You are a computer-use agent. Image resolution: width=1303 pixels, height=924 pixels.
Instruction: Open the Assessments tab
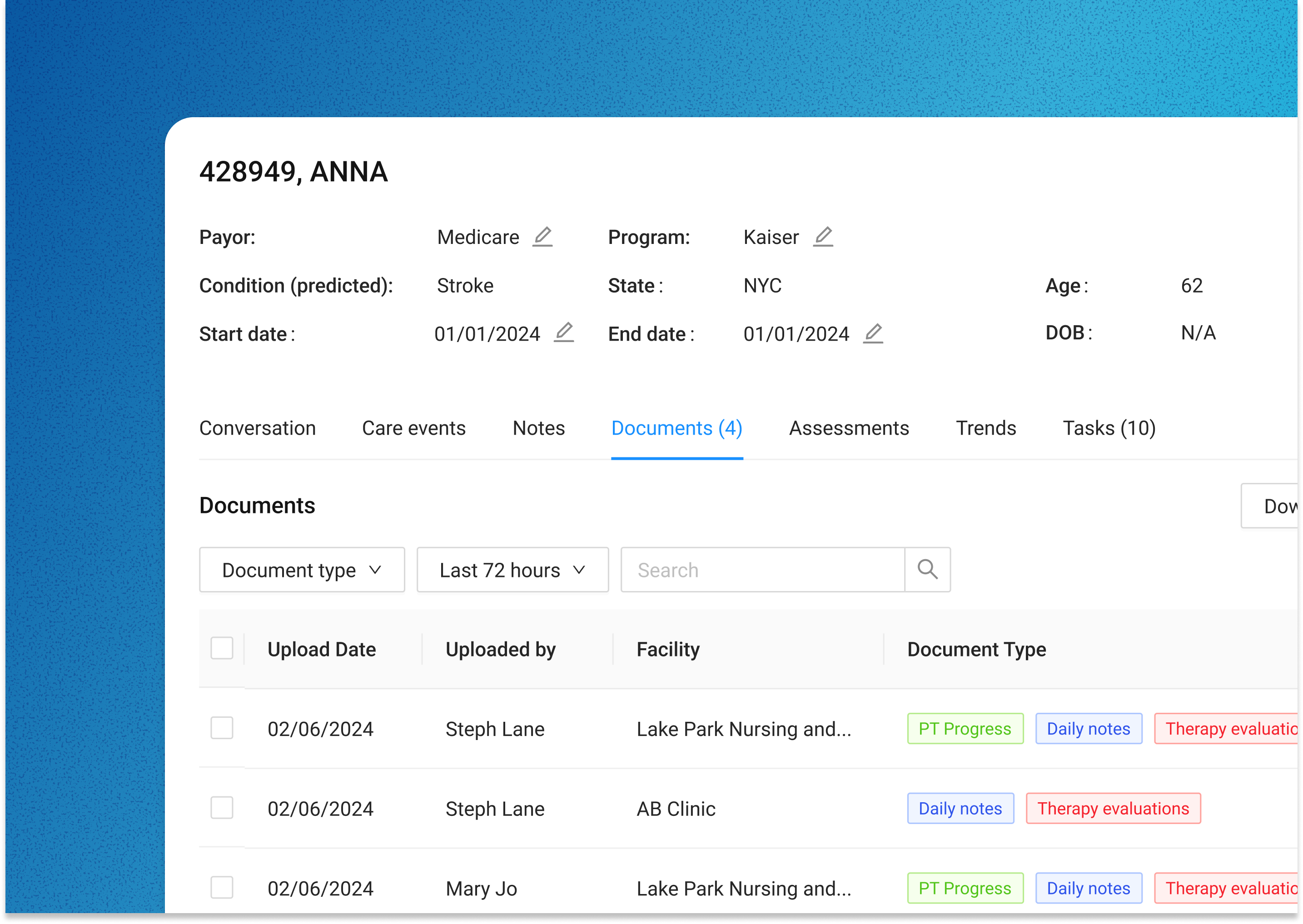tap(848, 428)
